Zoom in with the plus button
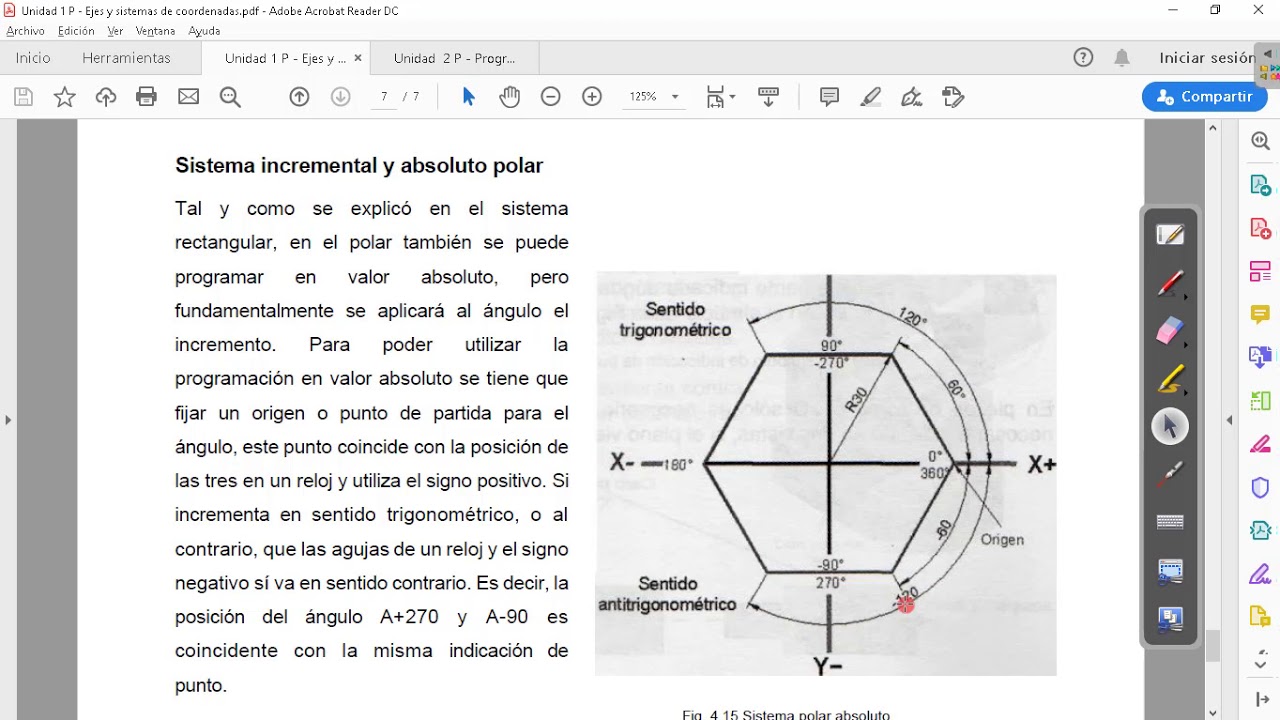The width and height of the screenshot is (1280, 720). [x=592, y=97]
